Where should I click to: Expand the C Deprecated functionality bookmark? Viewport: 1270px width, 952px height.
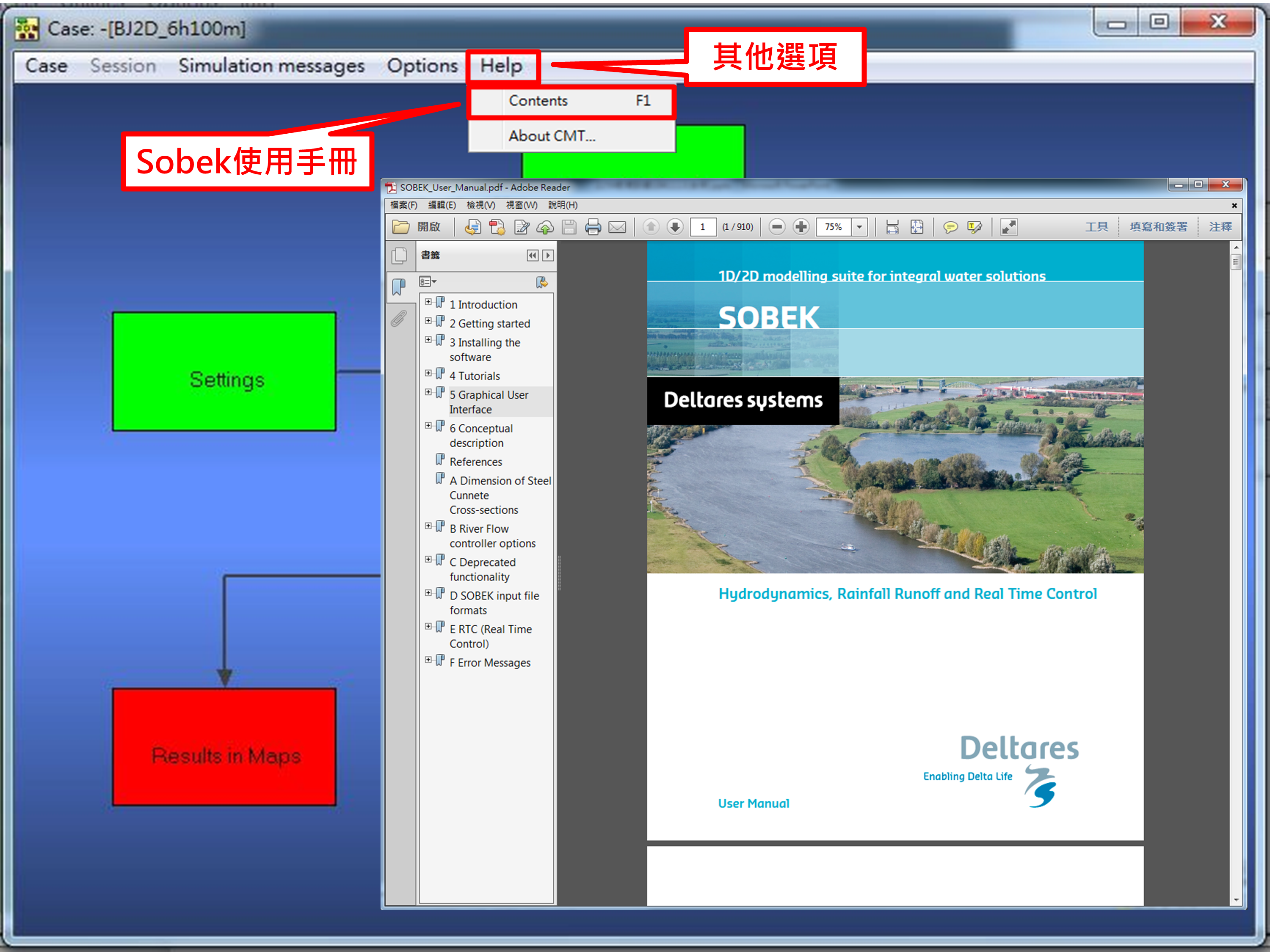428,559
